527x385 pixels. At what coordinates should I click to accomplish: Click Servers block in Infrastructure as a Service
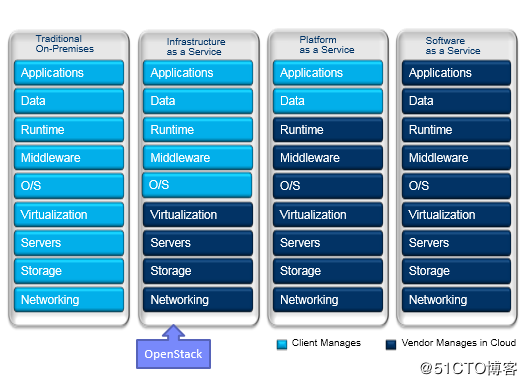coord(198,243)
